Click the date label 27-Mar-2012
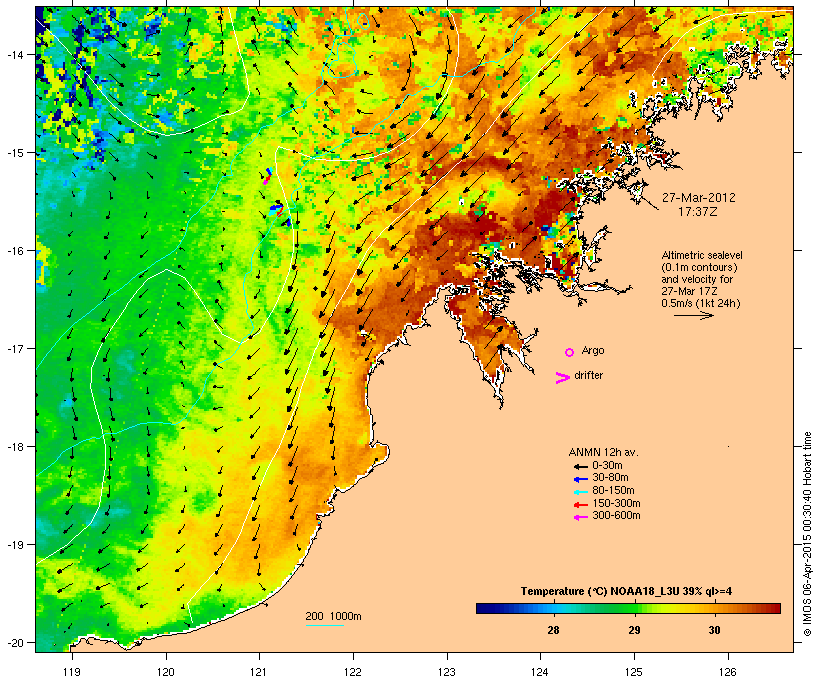Viewport: 820px width, 680px height. [699, 198]
